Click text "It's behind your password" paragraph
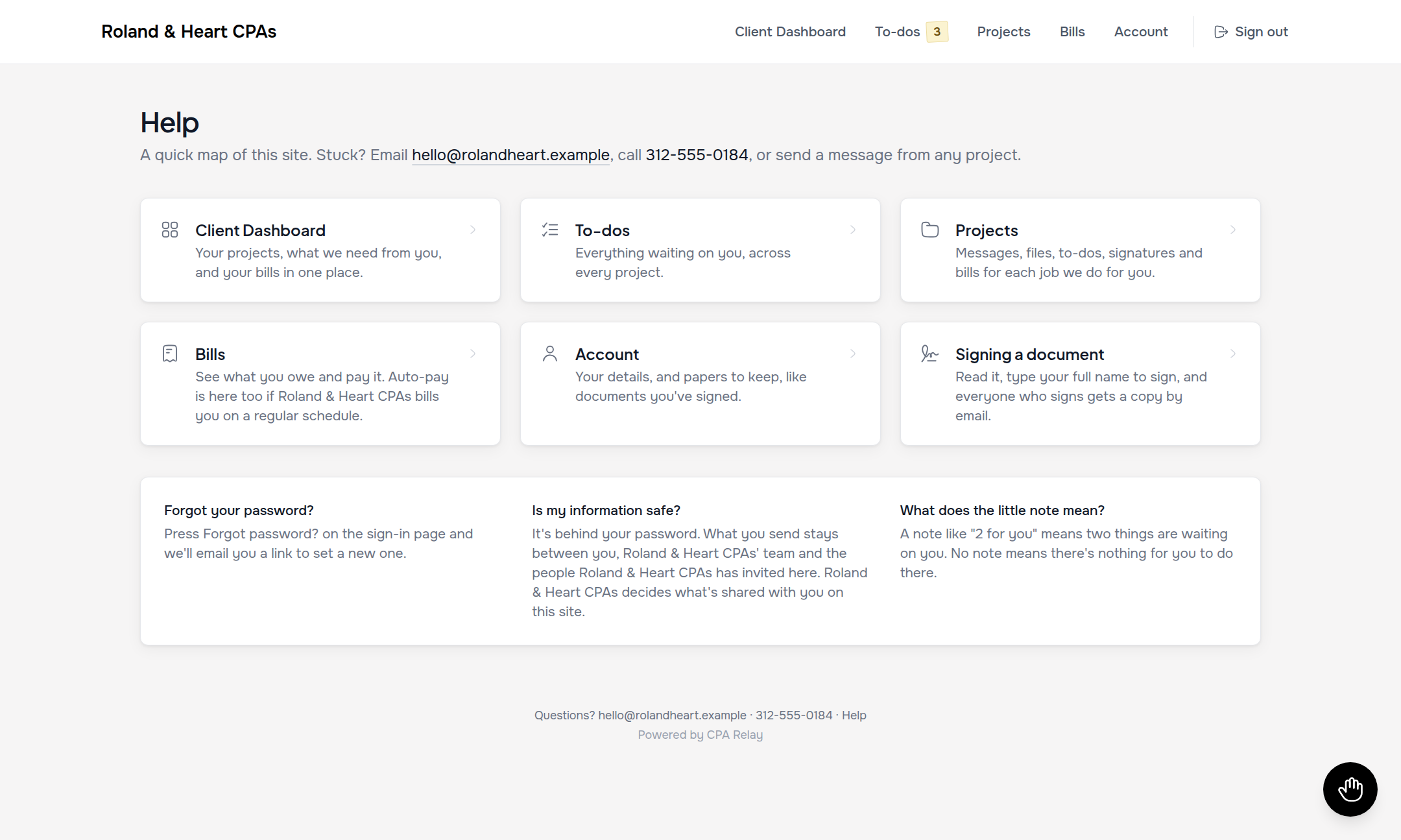The width and height of the screenshot is (1401, 840). pos(700,573)
